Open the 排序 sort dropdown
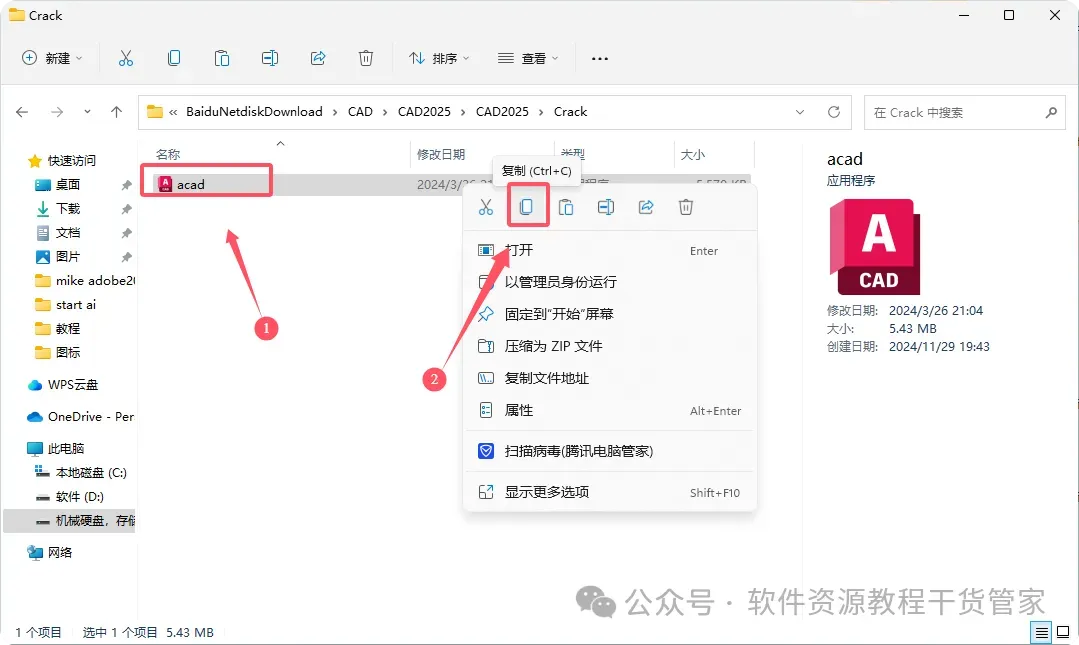Viewport: 1079px width, 645px height. [439, 59]
